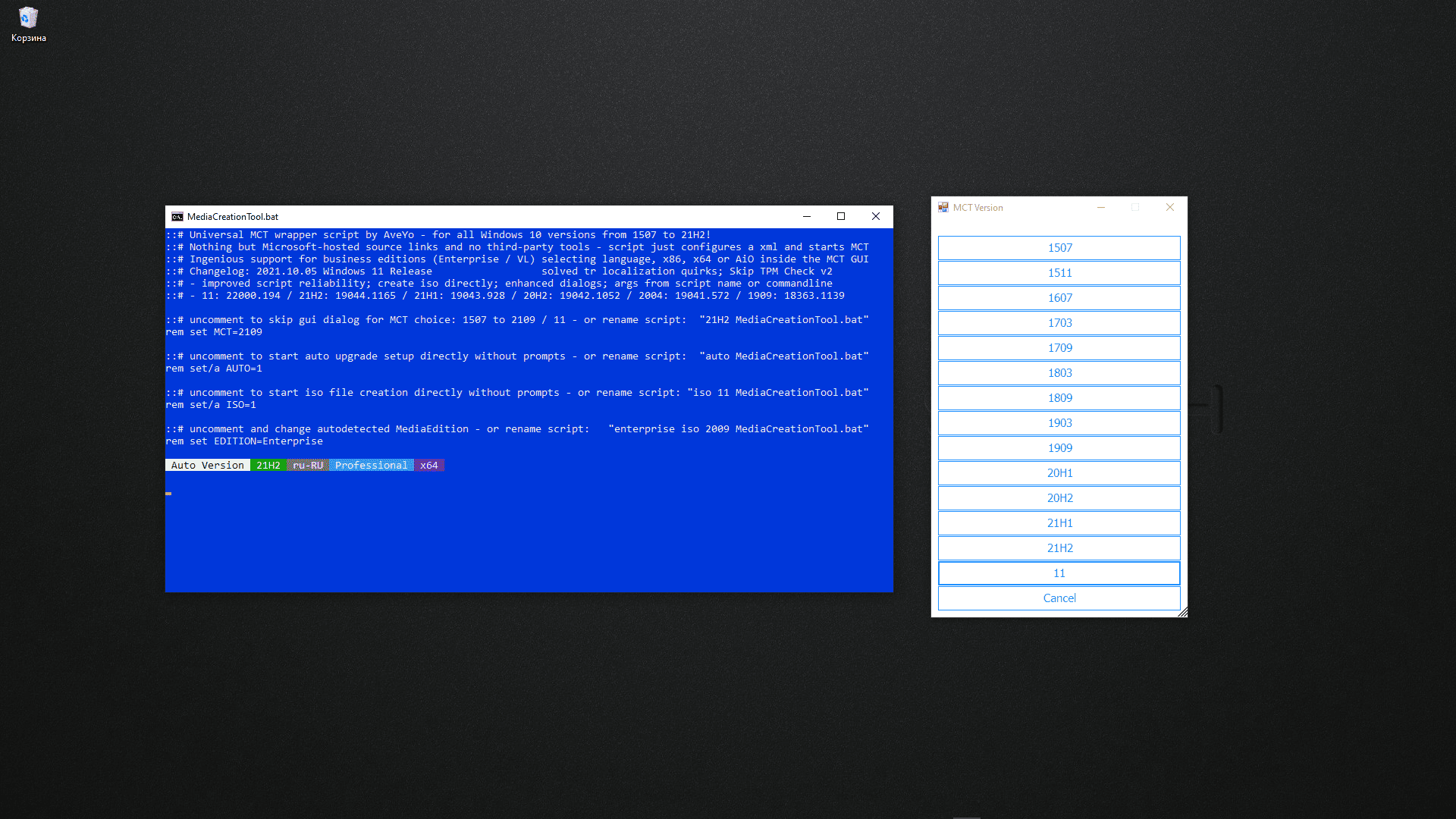The width and height of the screenshot is (1456, 819).
Task: Minimize the MCT Version window
Action: click(x=1101, y=207)
